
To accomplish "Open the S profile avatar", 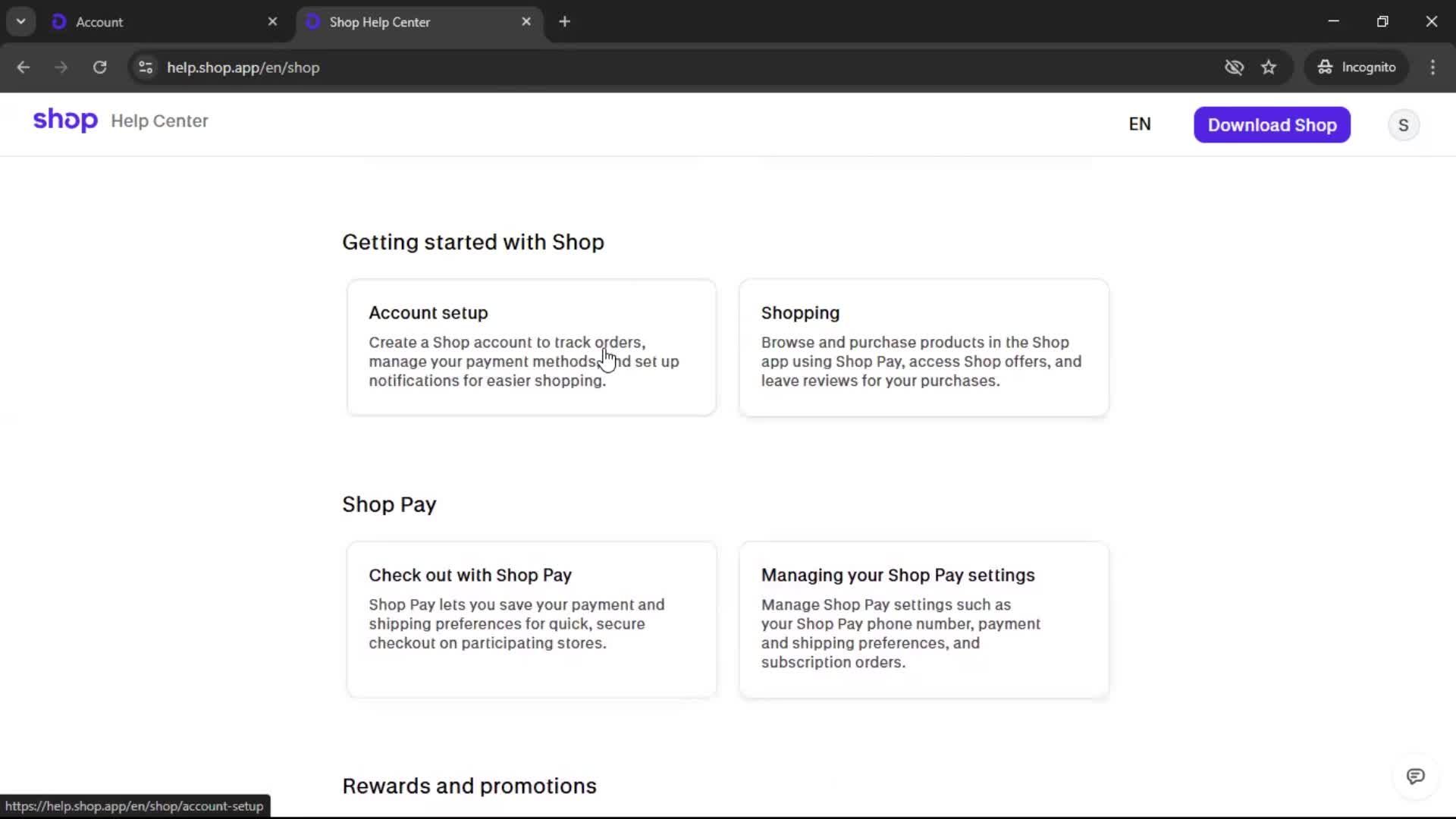I will pos(1403,125).
